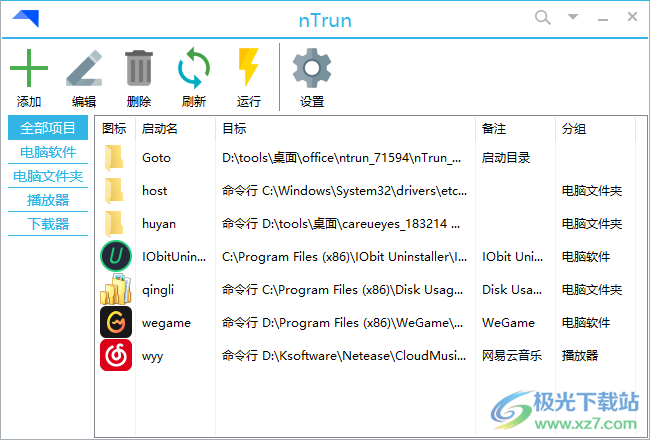650x440 pixels.
Task: Click the qingli Disk Usage icon
Action: (116, 289)
